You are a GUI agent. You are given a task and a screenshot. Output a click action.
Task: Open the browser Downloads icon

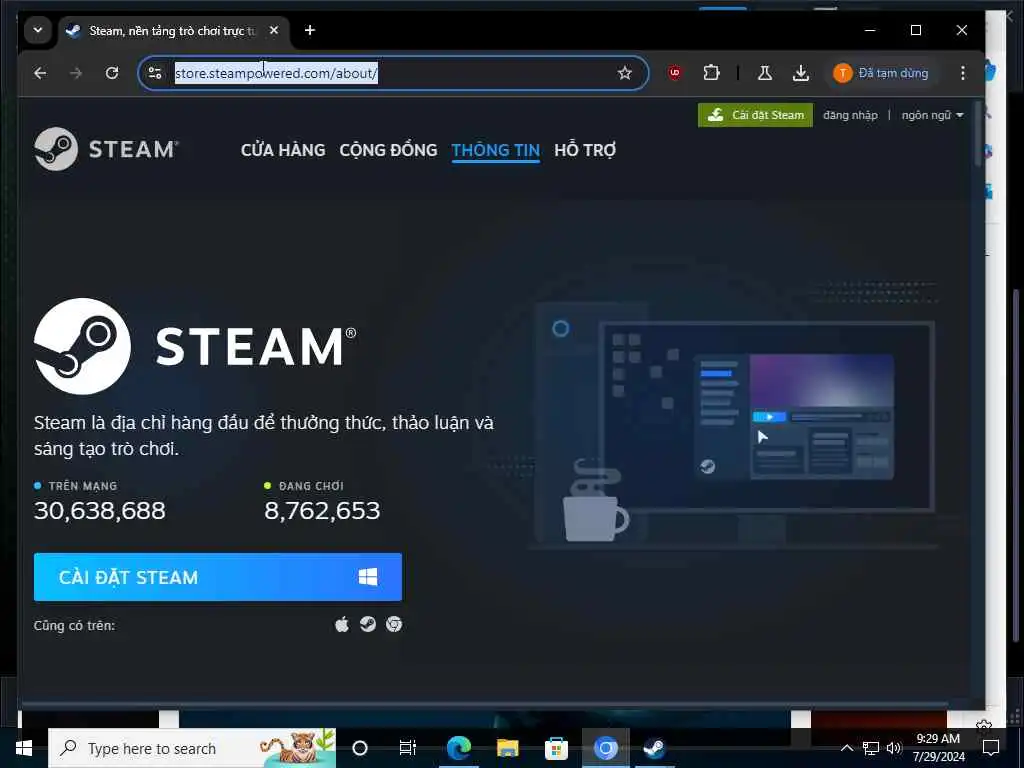tap(801, 73)
